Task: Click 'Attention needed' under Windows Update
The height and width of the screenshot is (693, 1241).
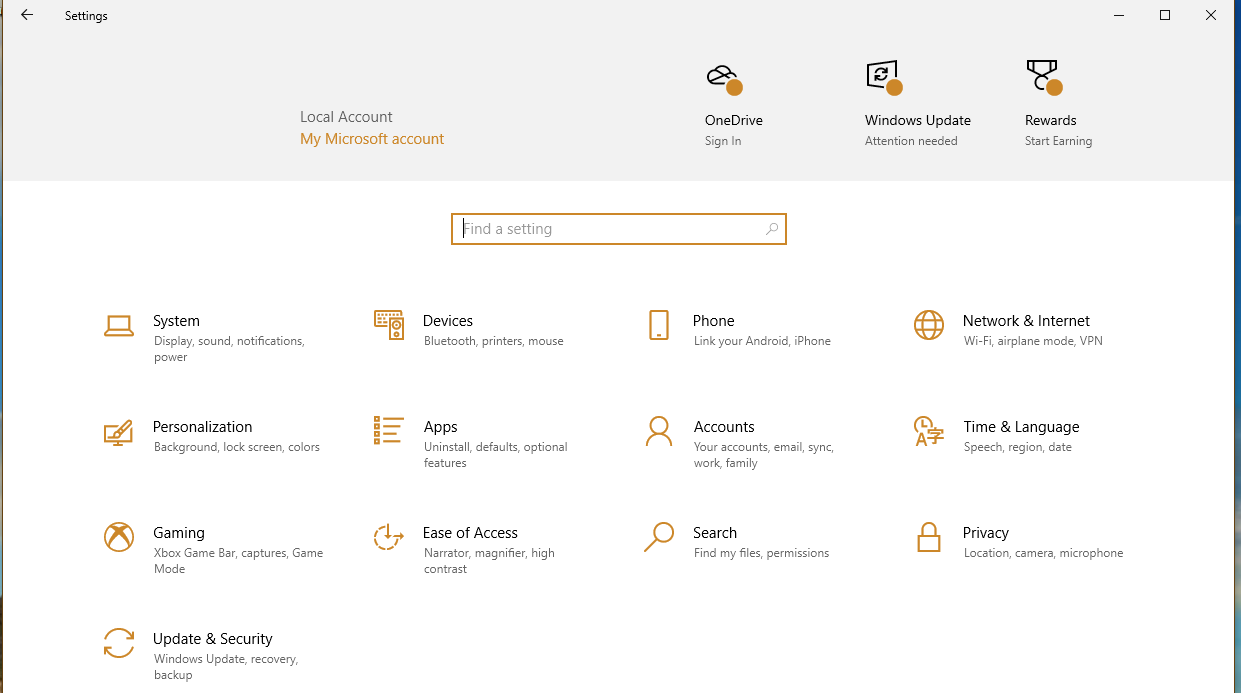Action: [x=911, y=141]
